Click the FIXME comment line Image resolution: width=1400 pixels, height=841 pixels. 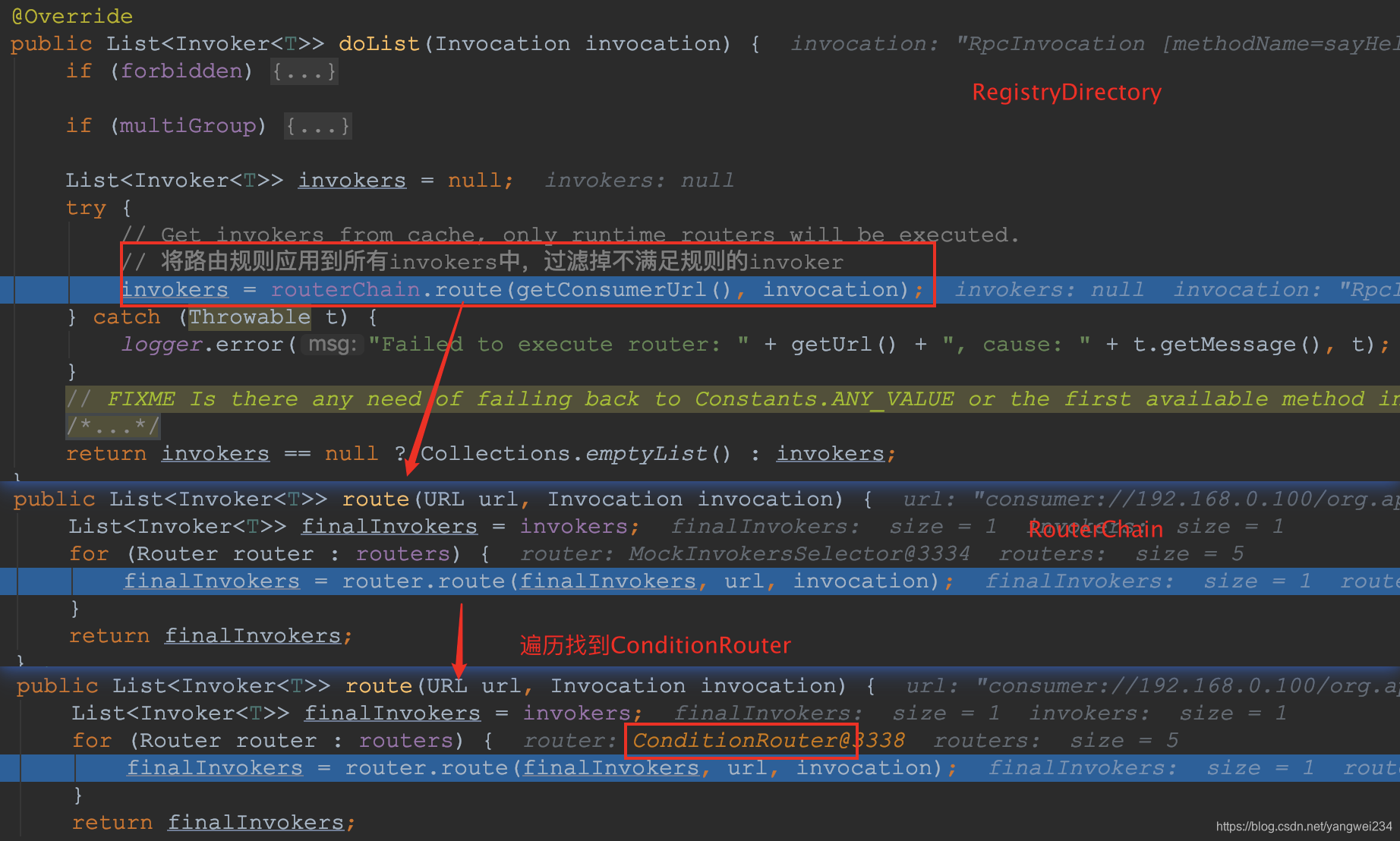[732, 399]
